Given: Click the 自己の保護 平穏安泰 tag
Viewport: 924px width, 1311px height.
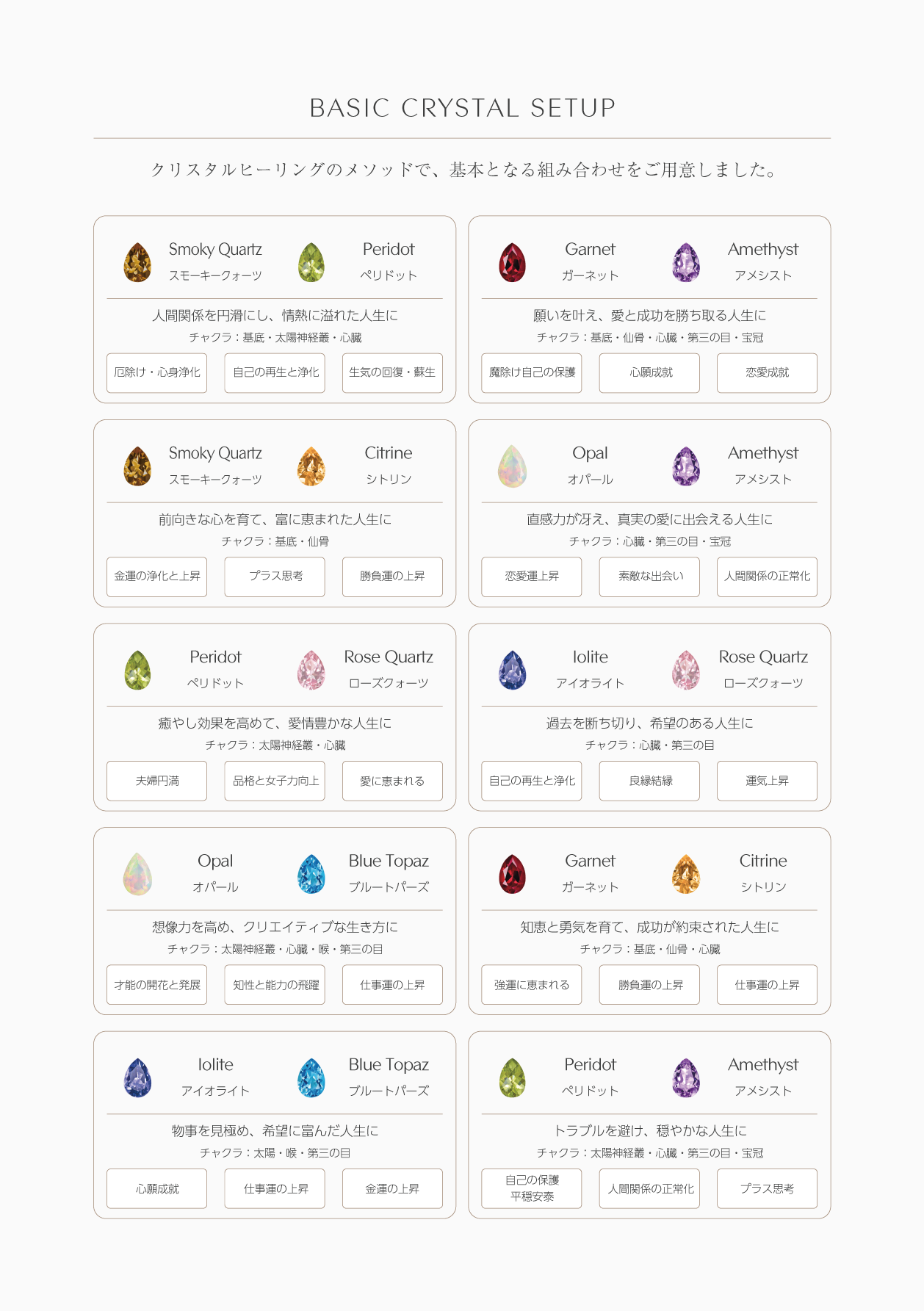Looking at the screenshot, I should 532,1188.
